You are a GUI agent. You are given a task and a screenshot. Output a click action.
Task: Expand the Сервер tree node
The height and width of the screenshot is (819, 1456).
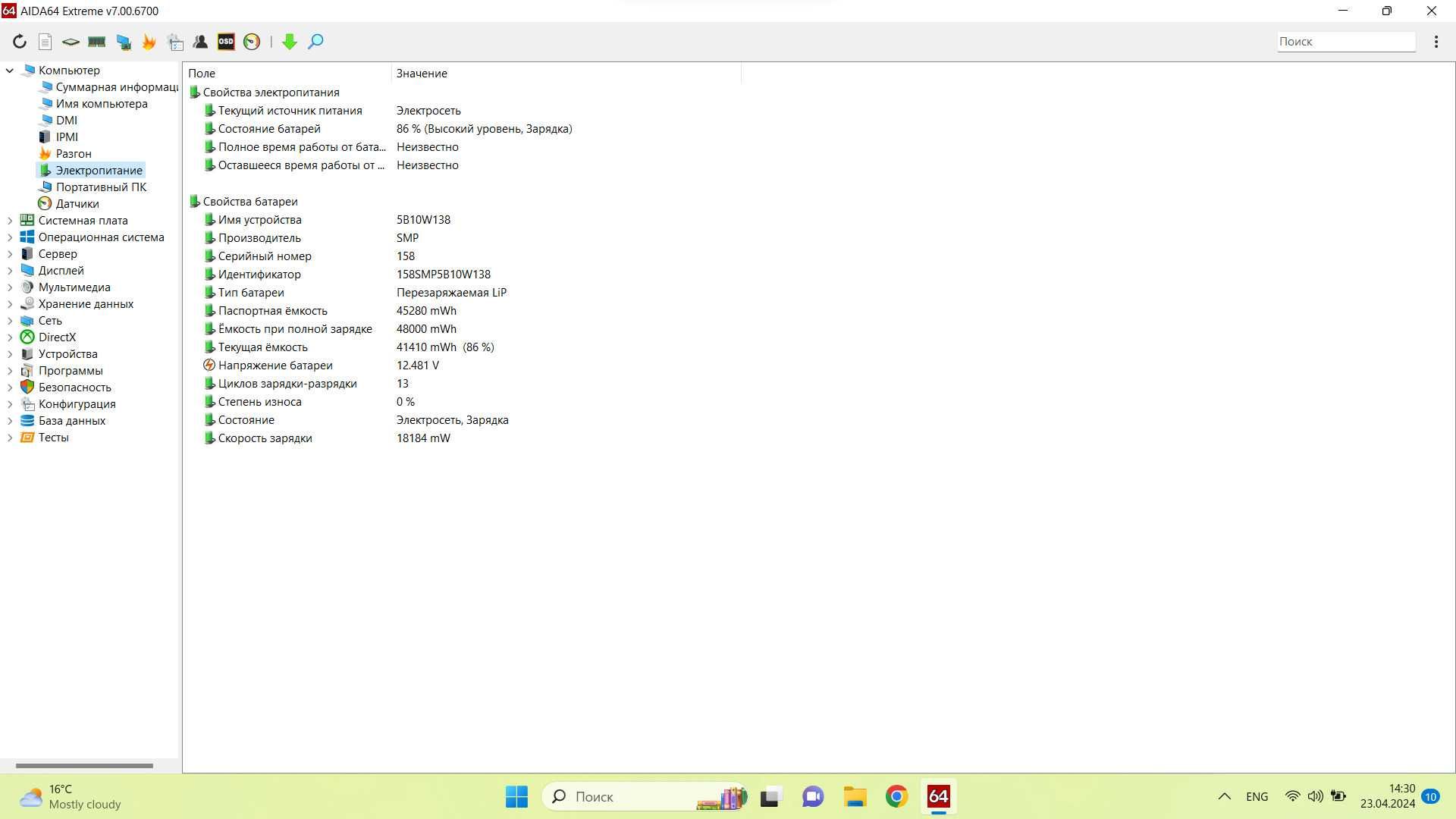[x=10, y=254]
